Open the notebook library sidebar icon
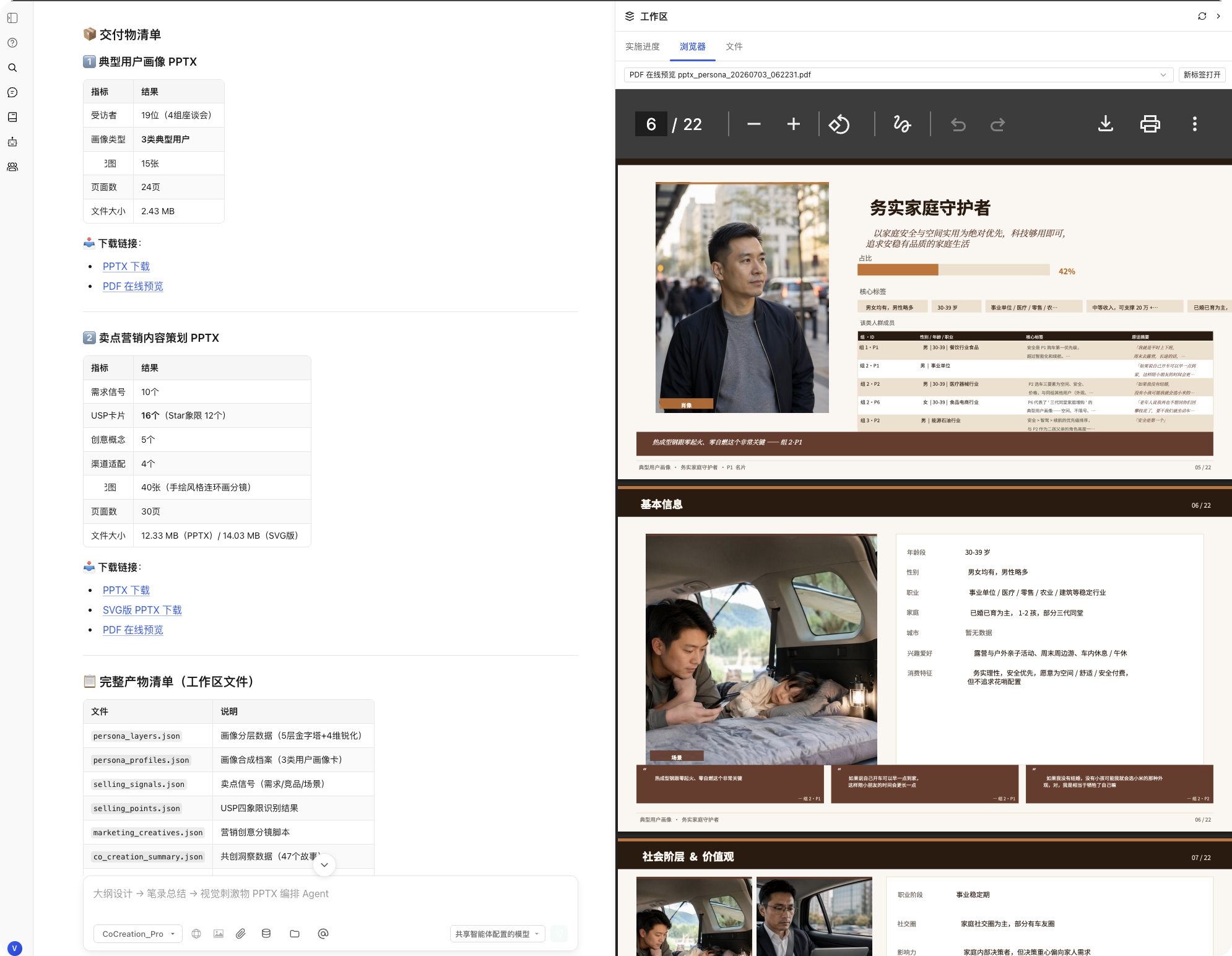 [x=12, y=117]
